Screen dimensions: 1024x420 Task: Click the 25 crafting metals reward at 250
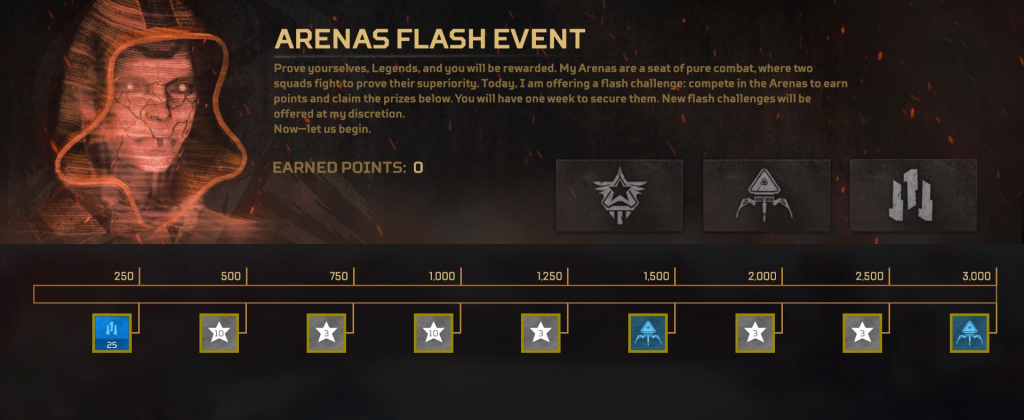point(112,333)
